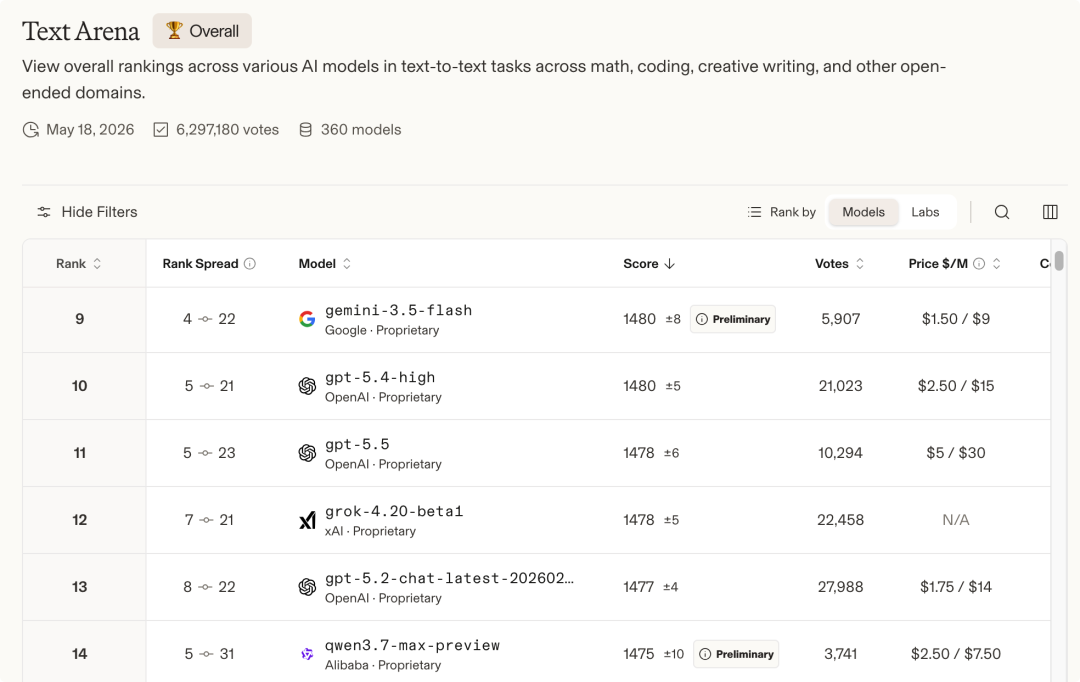Click the filter sliders icon beside Hide Filters

[44, 212]
